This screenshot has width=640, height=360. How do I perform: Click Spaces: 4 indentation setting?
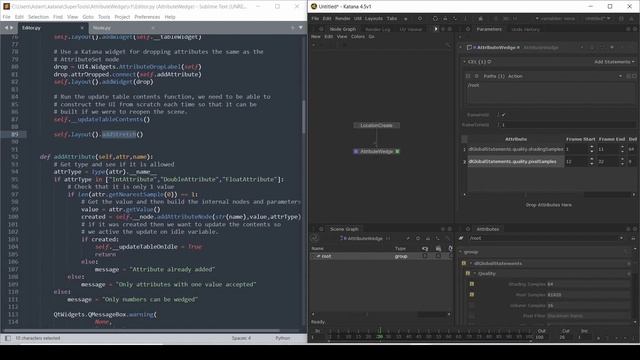241,338
